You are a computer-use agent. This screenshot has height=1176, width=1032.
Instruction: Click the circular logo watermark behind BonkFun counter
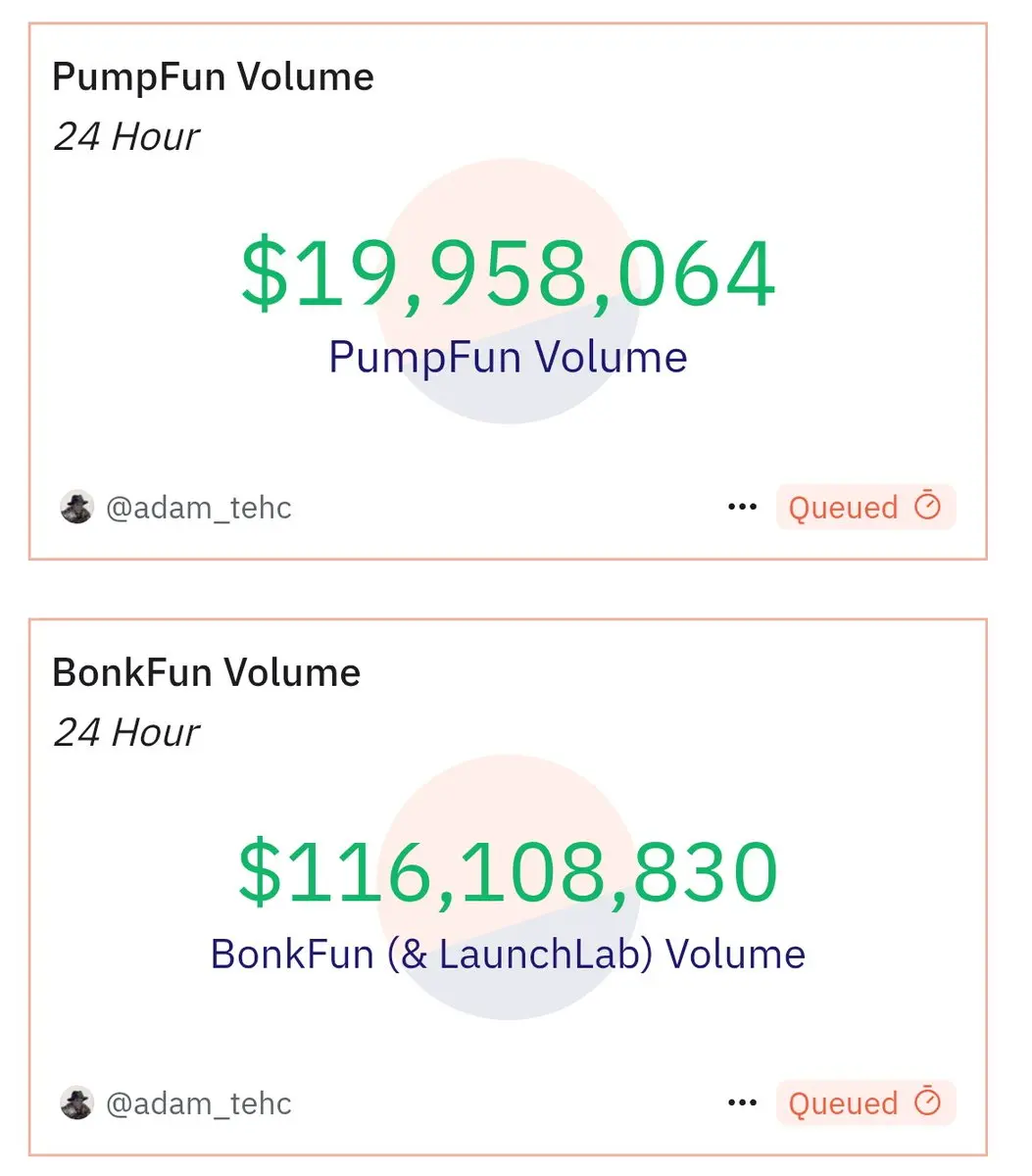[x=509, y=887]
